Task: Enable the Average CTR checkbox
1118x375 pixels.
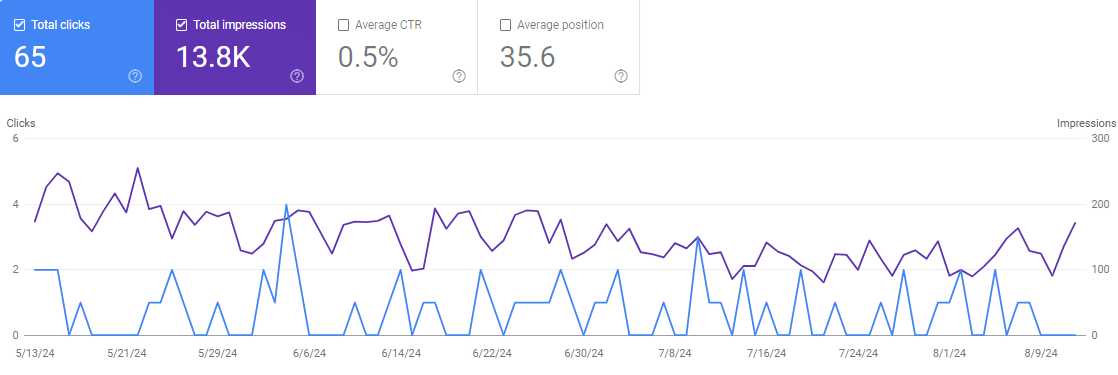Action: click(343, 25)
